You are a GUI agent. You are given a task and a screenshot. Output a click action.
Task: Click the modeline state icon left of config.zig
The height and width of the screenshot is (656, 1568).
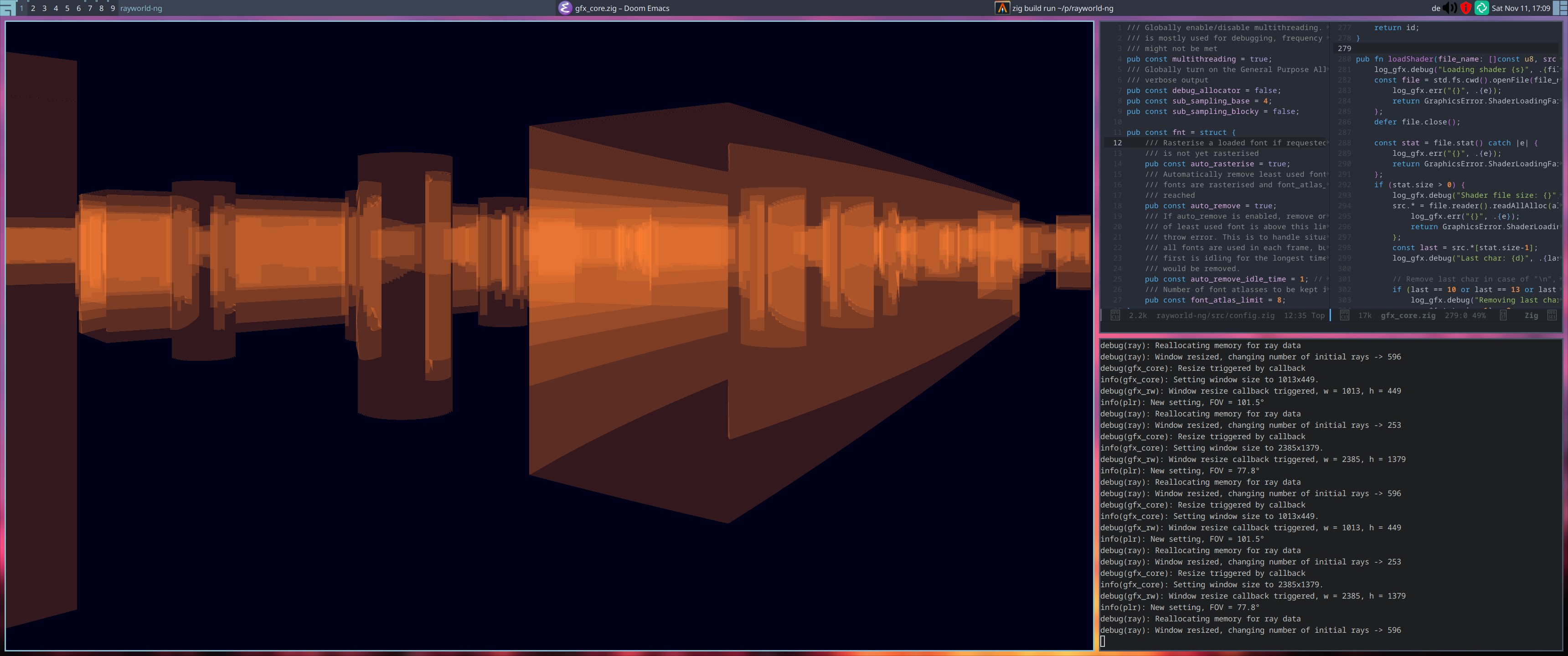tap(1115, 315)
